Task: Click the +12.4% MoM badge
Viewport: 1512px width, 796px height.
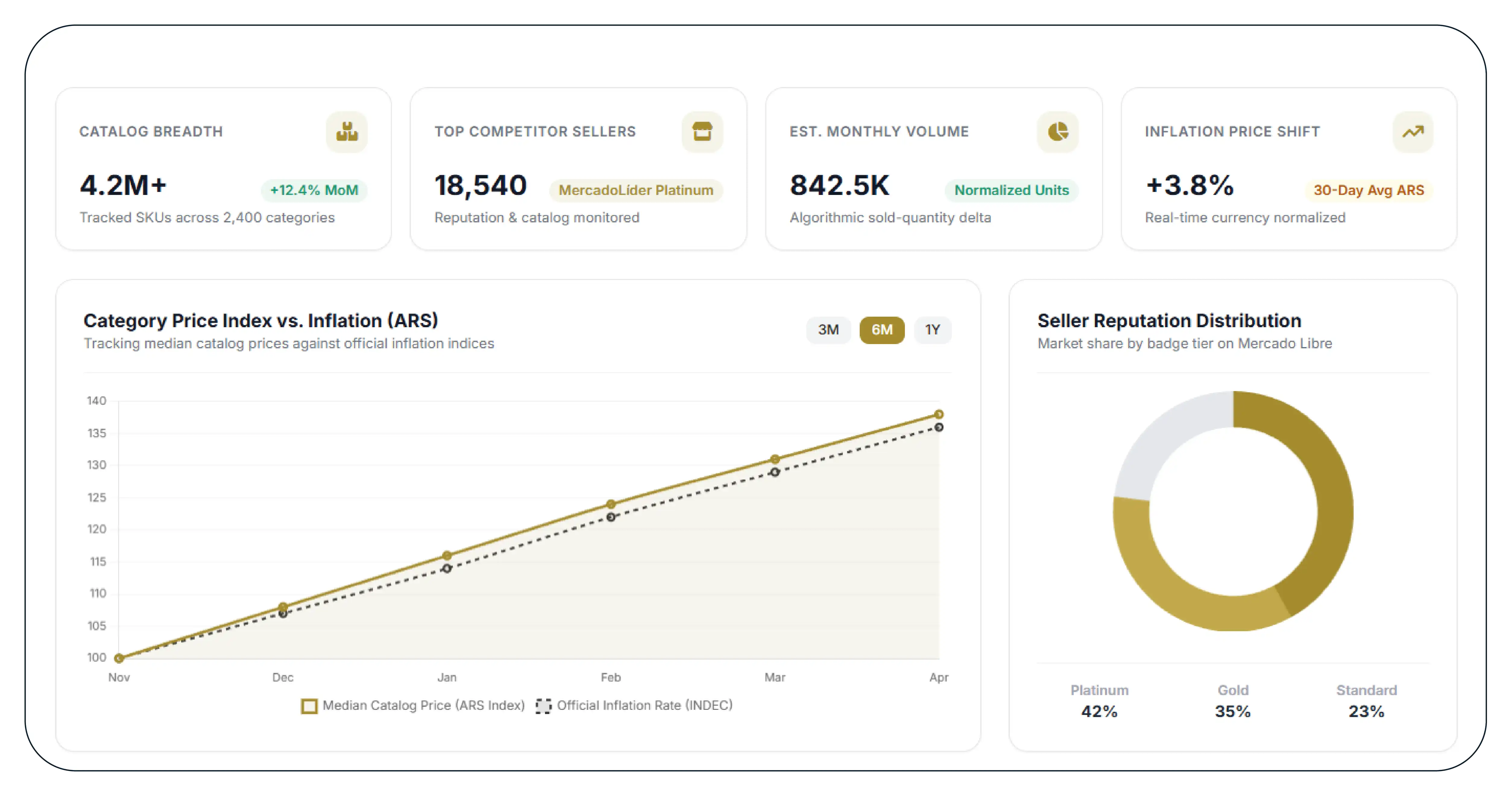Action: [x=314, y=190]
